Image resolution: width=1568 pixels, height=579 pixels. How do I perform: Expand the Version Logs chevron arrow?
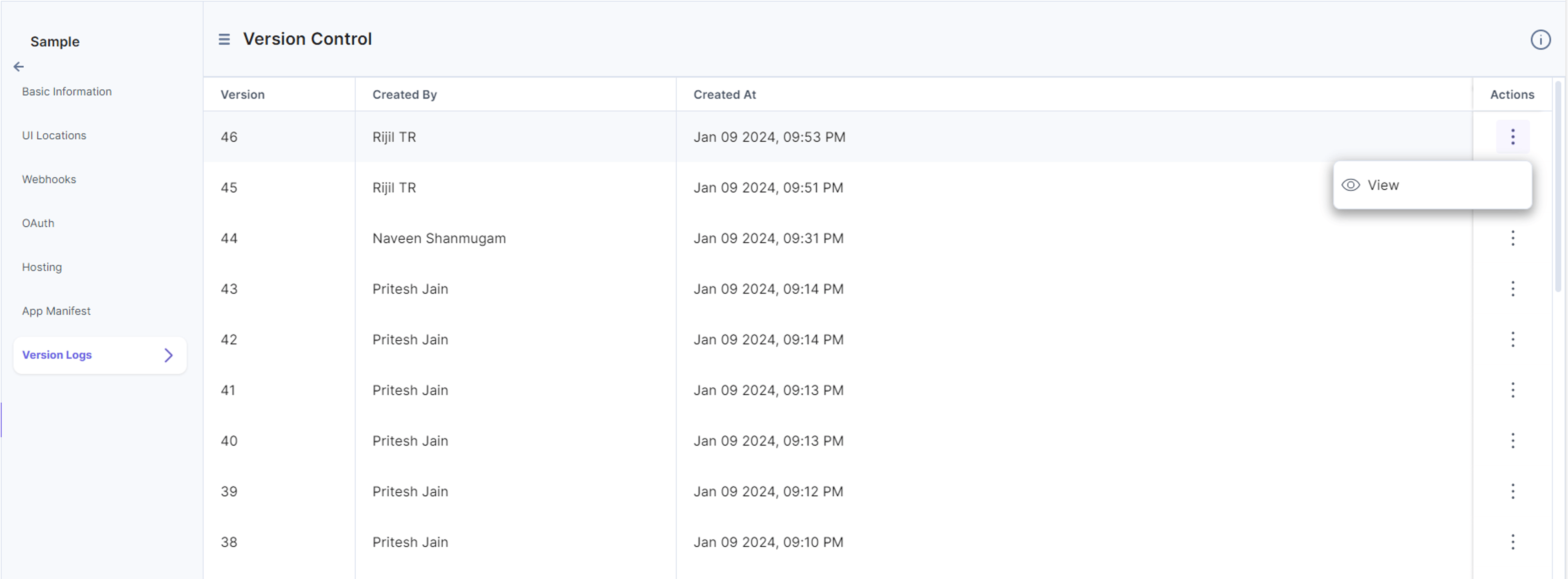169,355
